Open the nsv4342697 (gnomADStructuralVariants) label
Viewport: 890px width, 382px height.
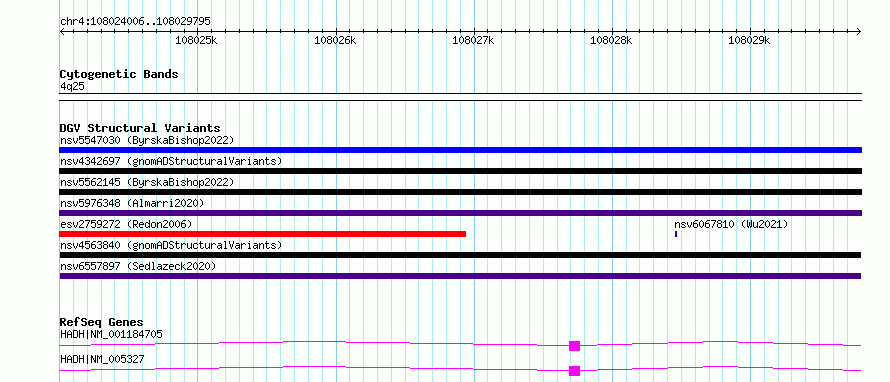[x=171, y=161]
